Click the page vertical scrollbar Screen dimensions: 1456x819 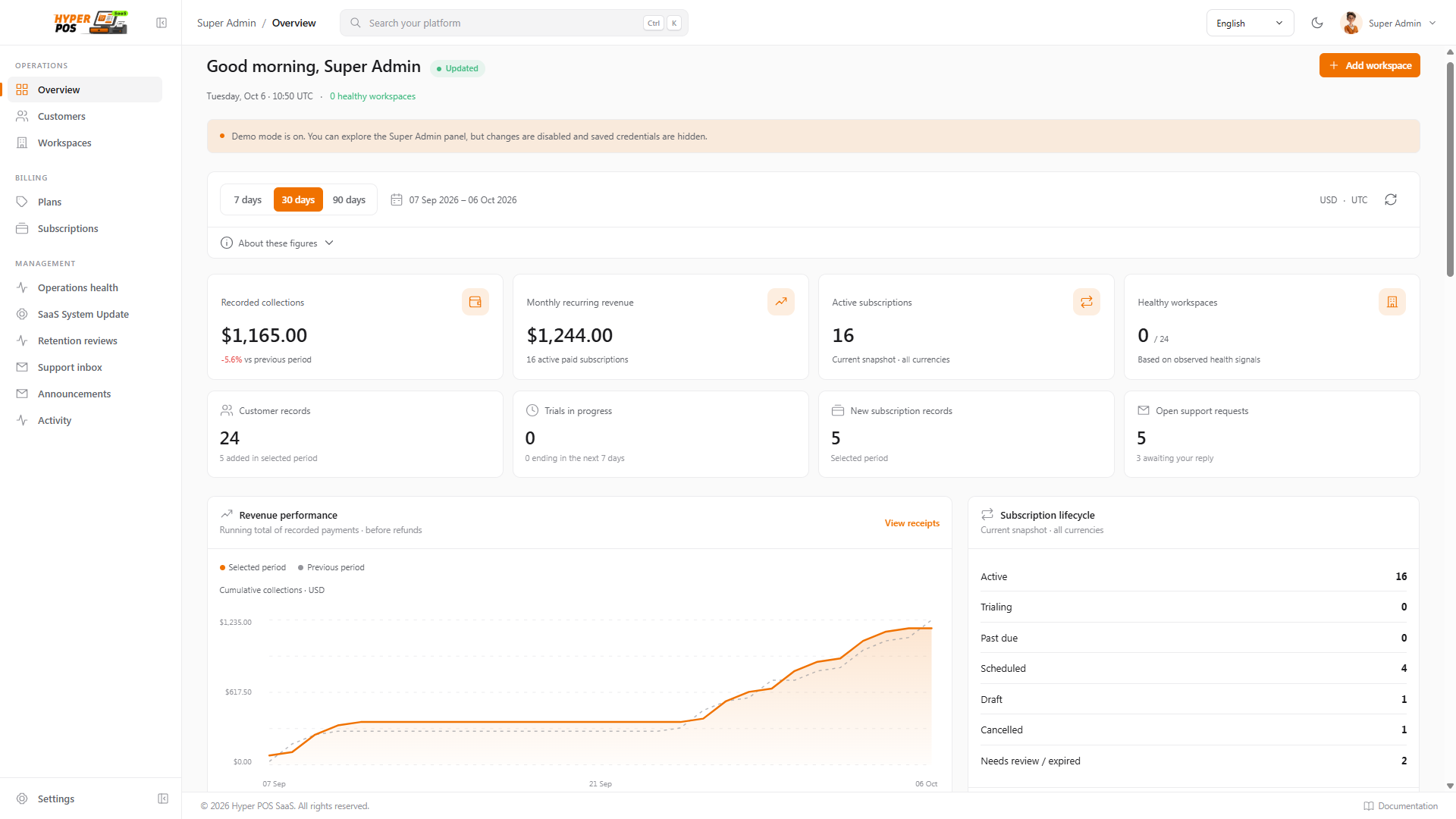1450,168
